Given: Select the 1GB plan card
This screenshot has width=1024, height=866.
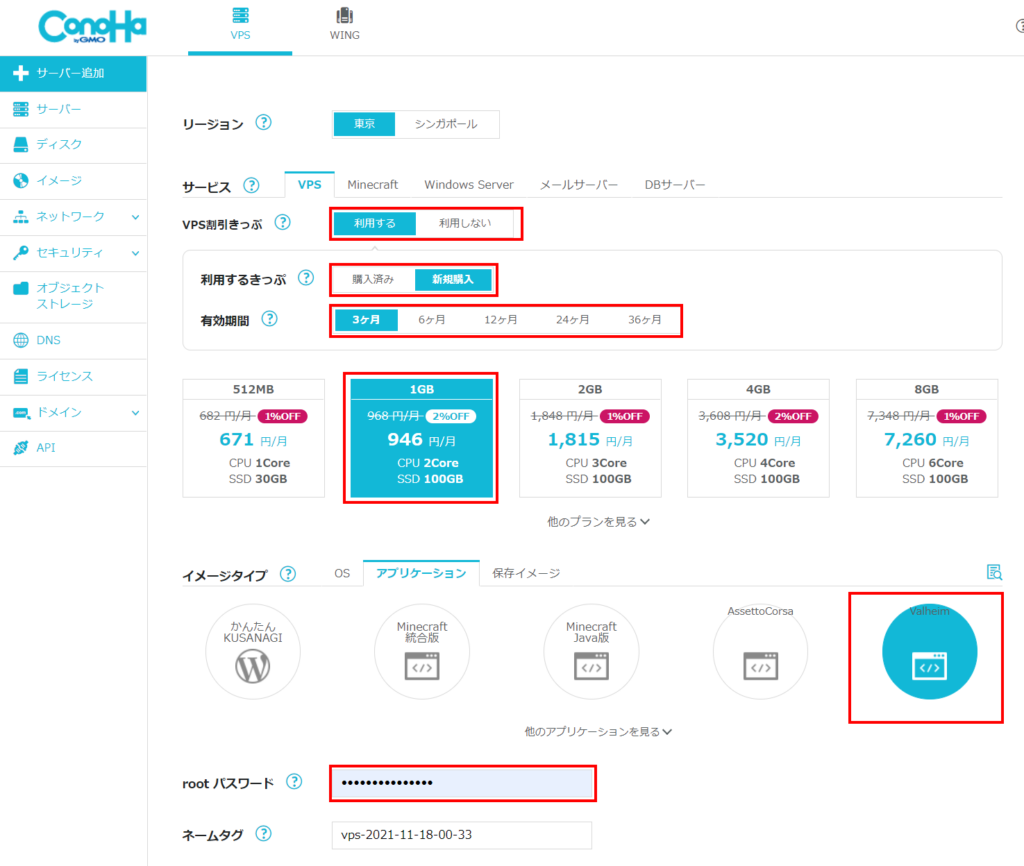Looking at the screenshot, I should [x=421, y=438].
